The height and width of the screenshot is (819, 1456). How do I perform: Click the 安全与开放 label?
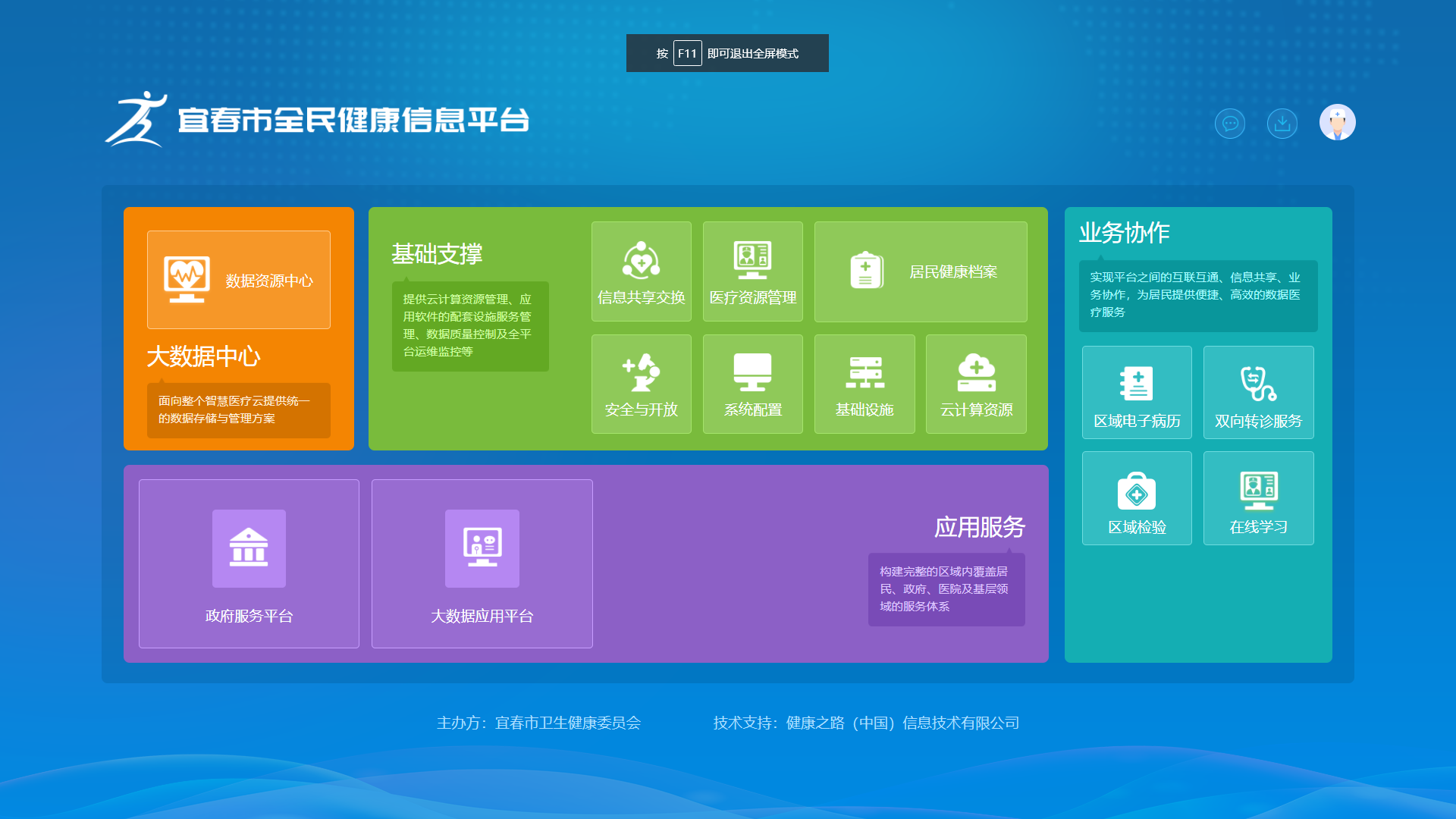pyautogui.click(x=642, y=410)
